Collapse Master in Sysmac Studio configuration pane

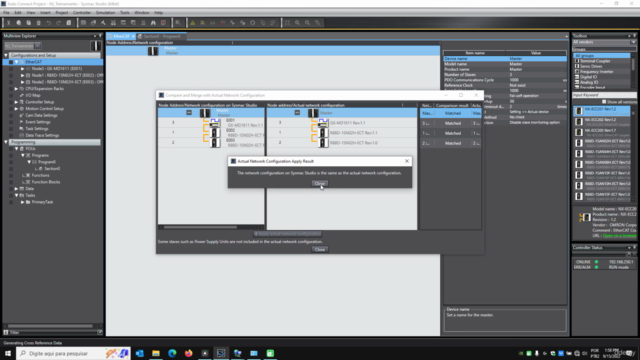(189, 112)
